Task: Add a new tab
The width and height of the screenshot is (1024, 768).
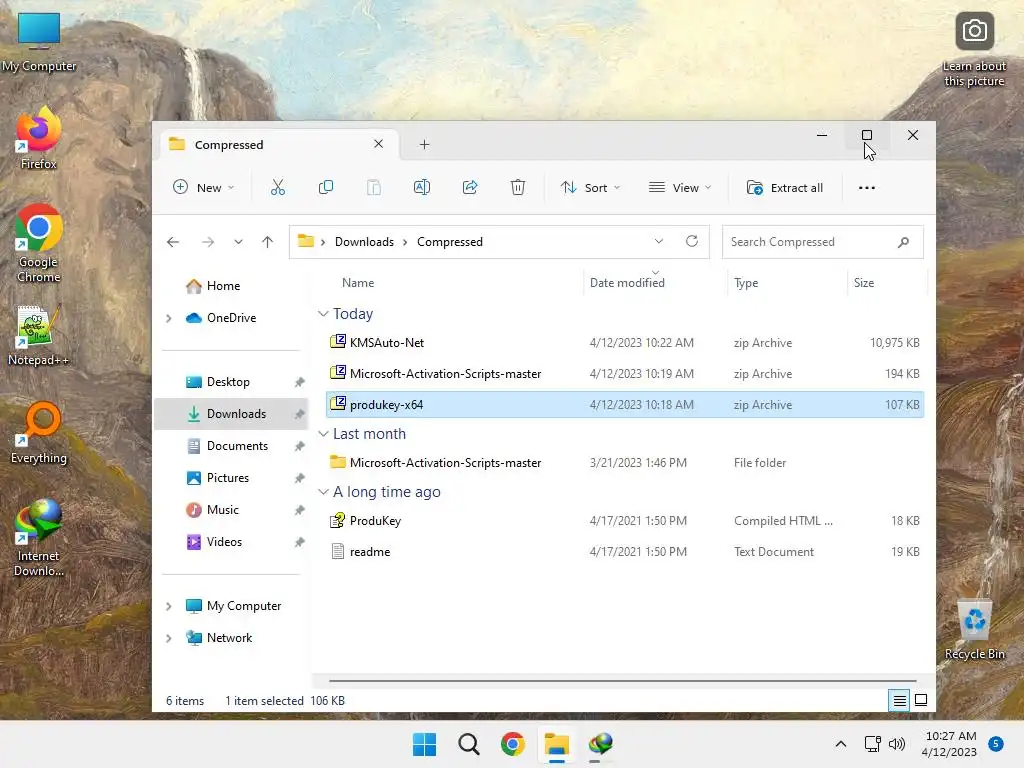Action: pos(424,144)
